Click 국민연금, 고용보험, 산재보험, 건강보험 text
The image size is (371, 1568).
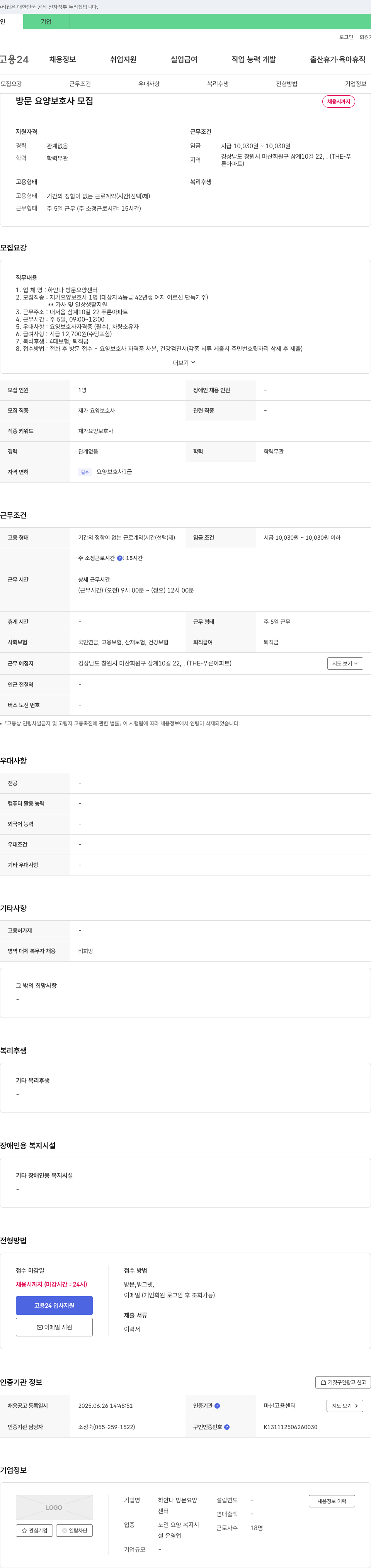pos(123,642)
